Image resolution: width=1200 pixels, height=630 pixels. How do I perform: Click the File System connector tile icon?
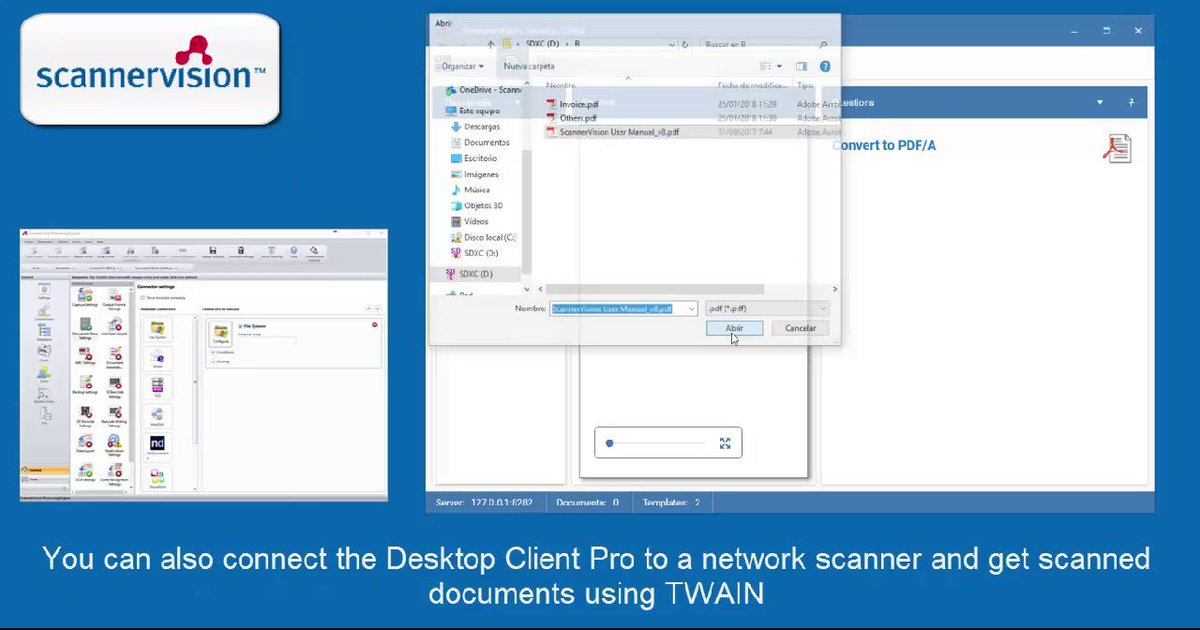point(157,331)
